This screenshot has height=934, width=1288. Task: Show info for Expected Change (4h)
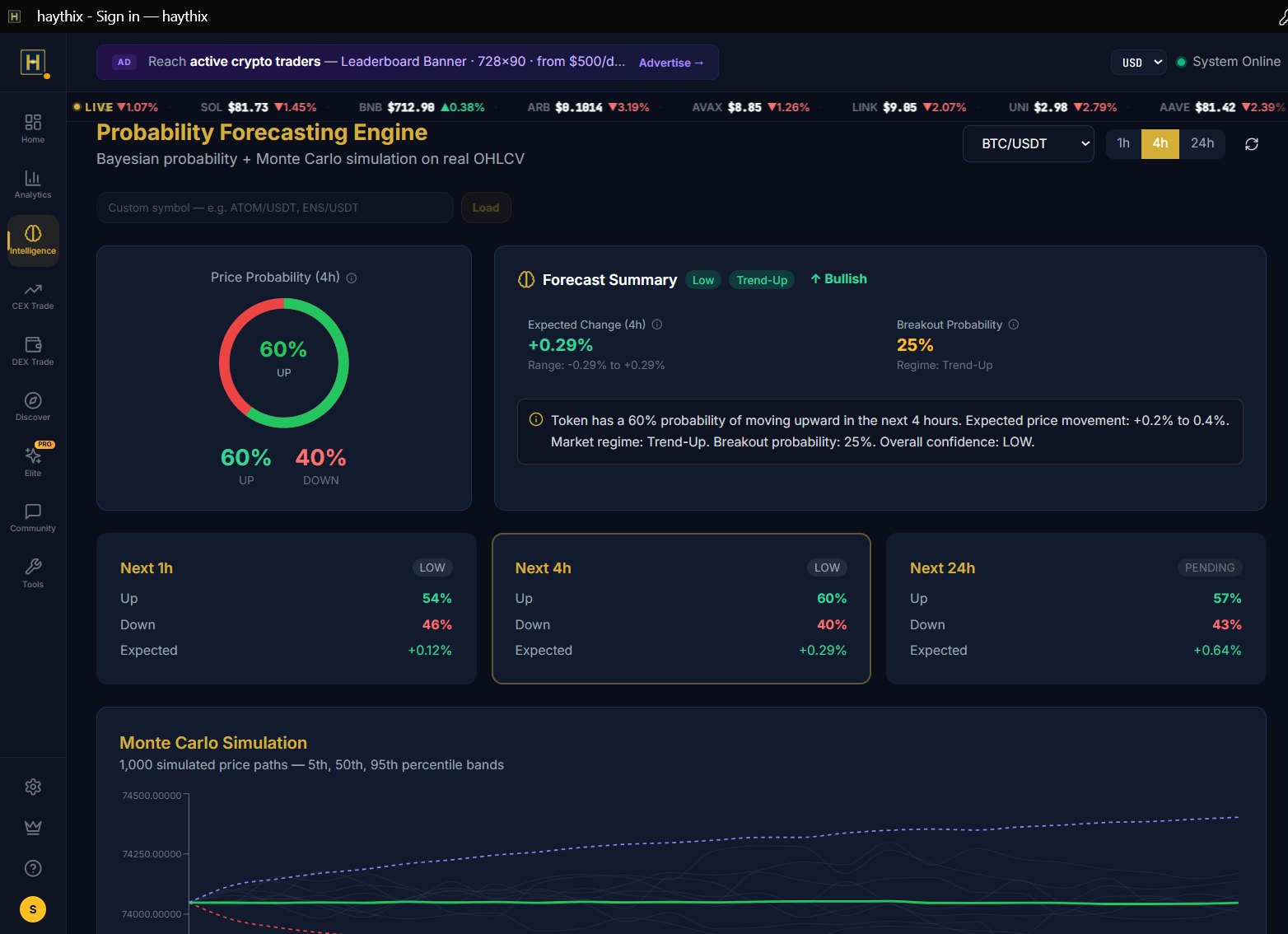pyautogui.click(x=657, y=325)
